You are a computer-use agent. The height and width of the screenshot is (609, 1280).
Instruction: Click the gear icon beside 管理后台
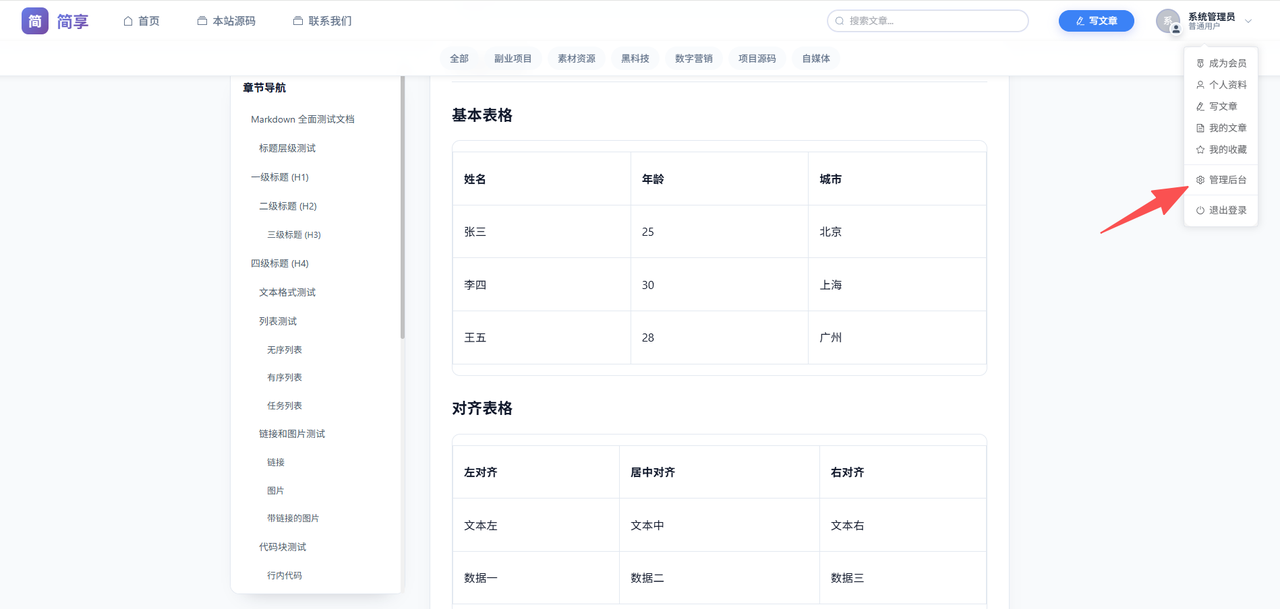[x=1198, y=179]
